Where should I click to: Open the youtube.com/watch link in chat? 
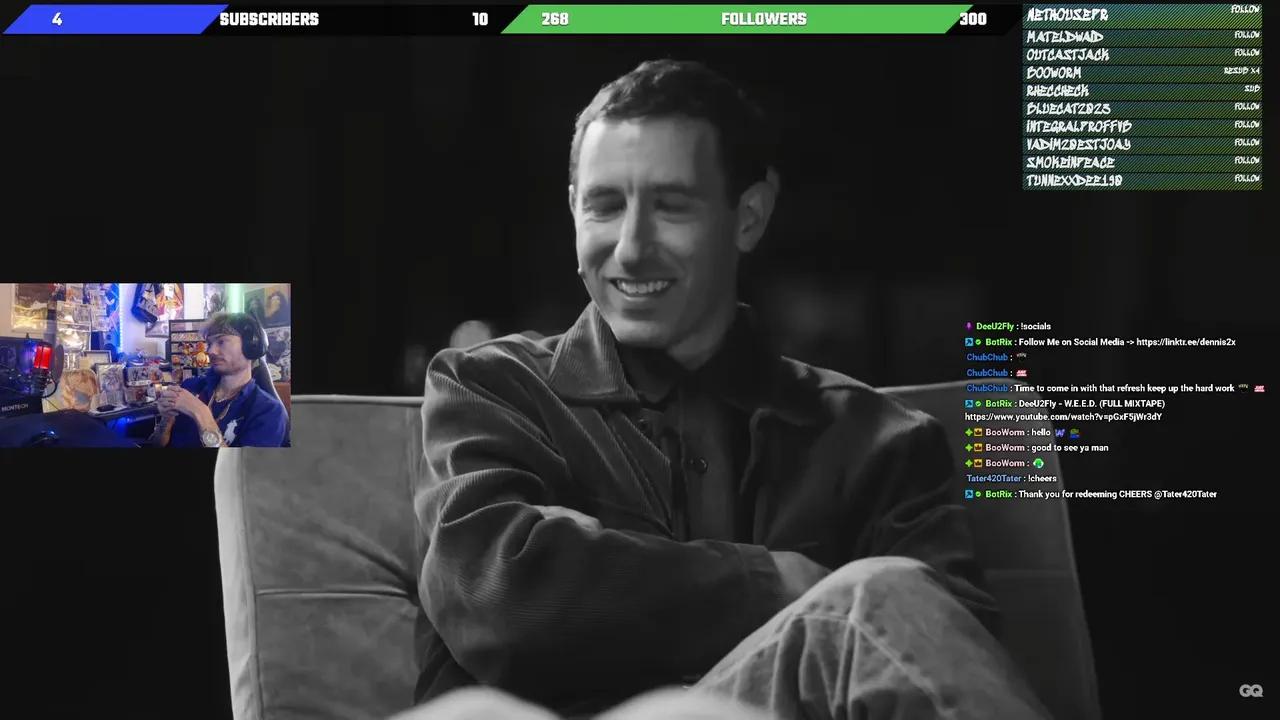[1063, 417]
